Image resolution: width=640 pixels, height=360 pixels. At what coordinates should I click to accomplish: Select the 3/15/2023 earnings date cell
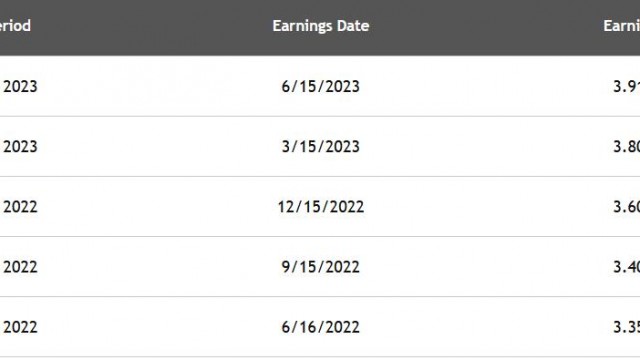coord(320,147)
